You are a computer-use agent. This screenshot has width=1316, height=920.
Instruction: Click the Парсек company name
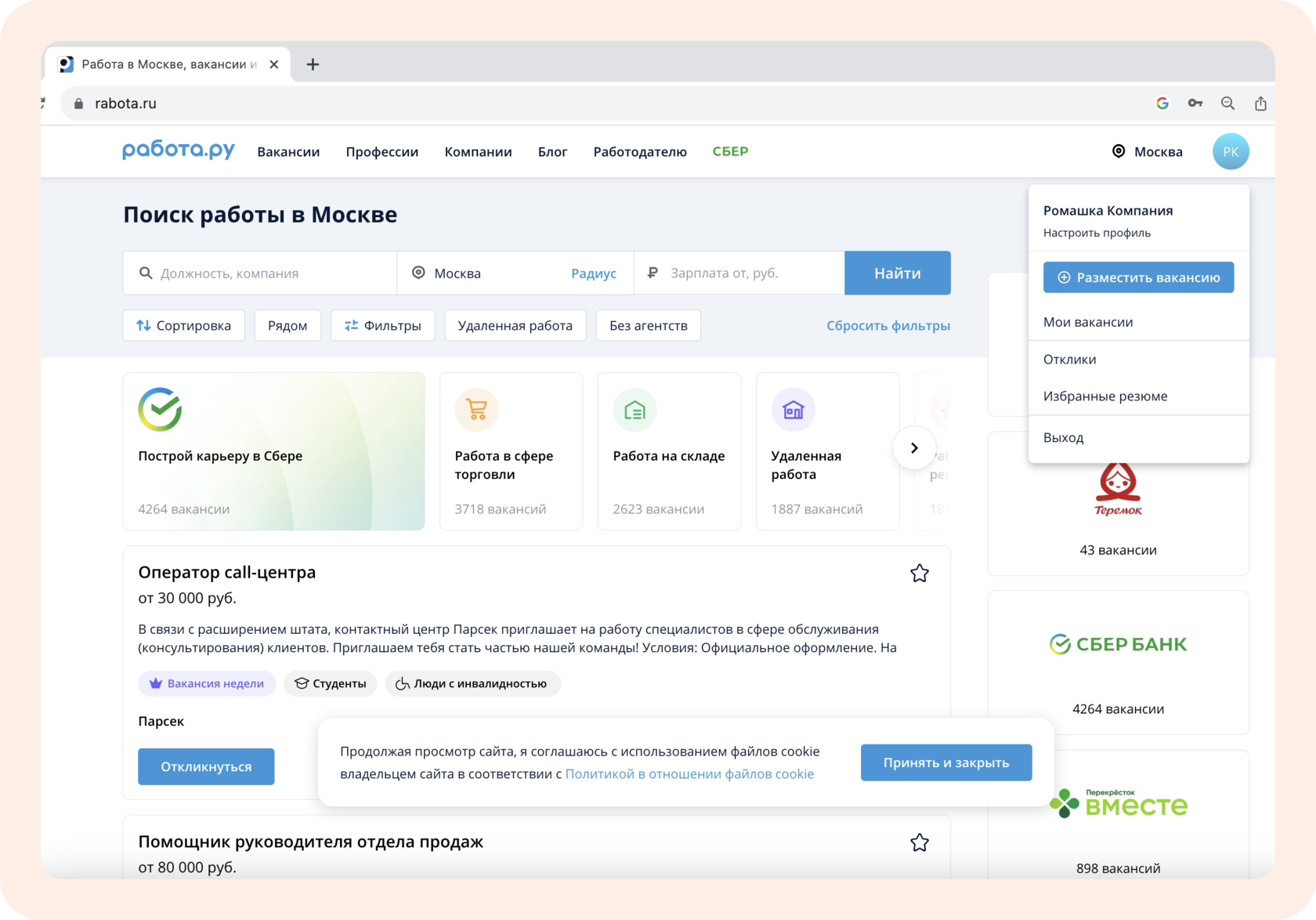[x=161, y=721]
